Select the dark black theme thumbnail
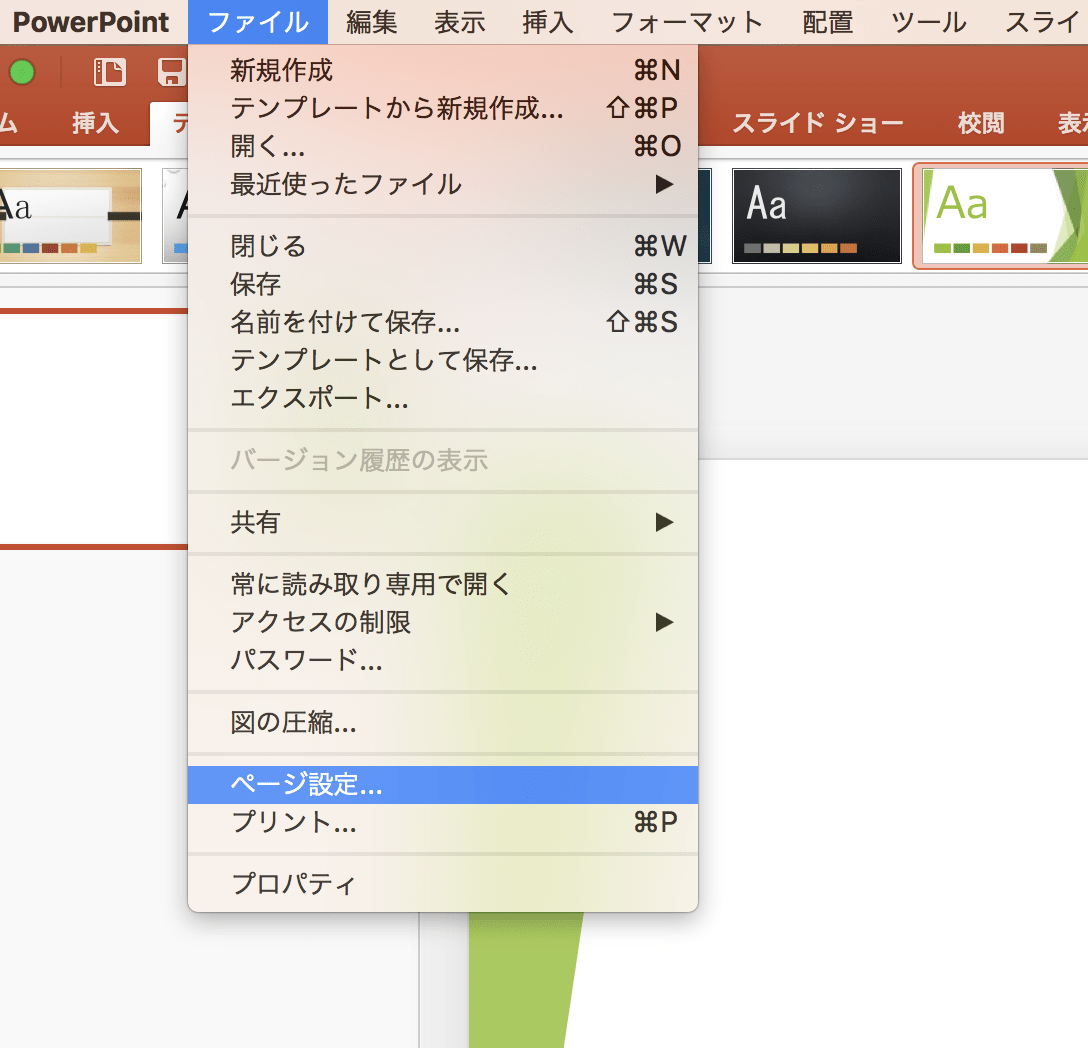The height and width of the screenshot is (1048, 1088). tap(817, 216)
